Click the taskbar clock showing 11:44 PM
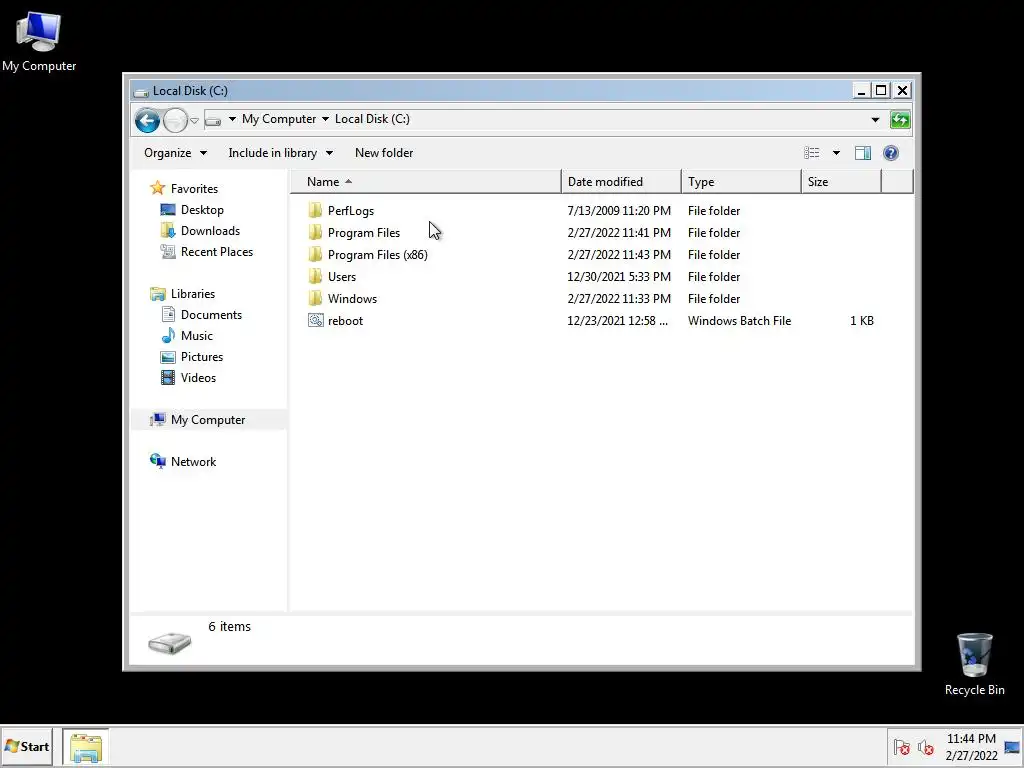The image size is (1024, 768). pyautogui.click(x=971, y=747)
